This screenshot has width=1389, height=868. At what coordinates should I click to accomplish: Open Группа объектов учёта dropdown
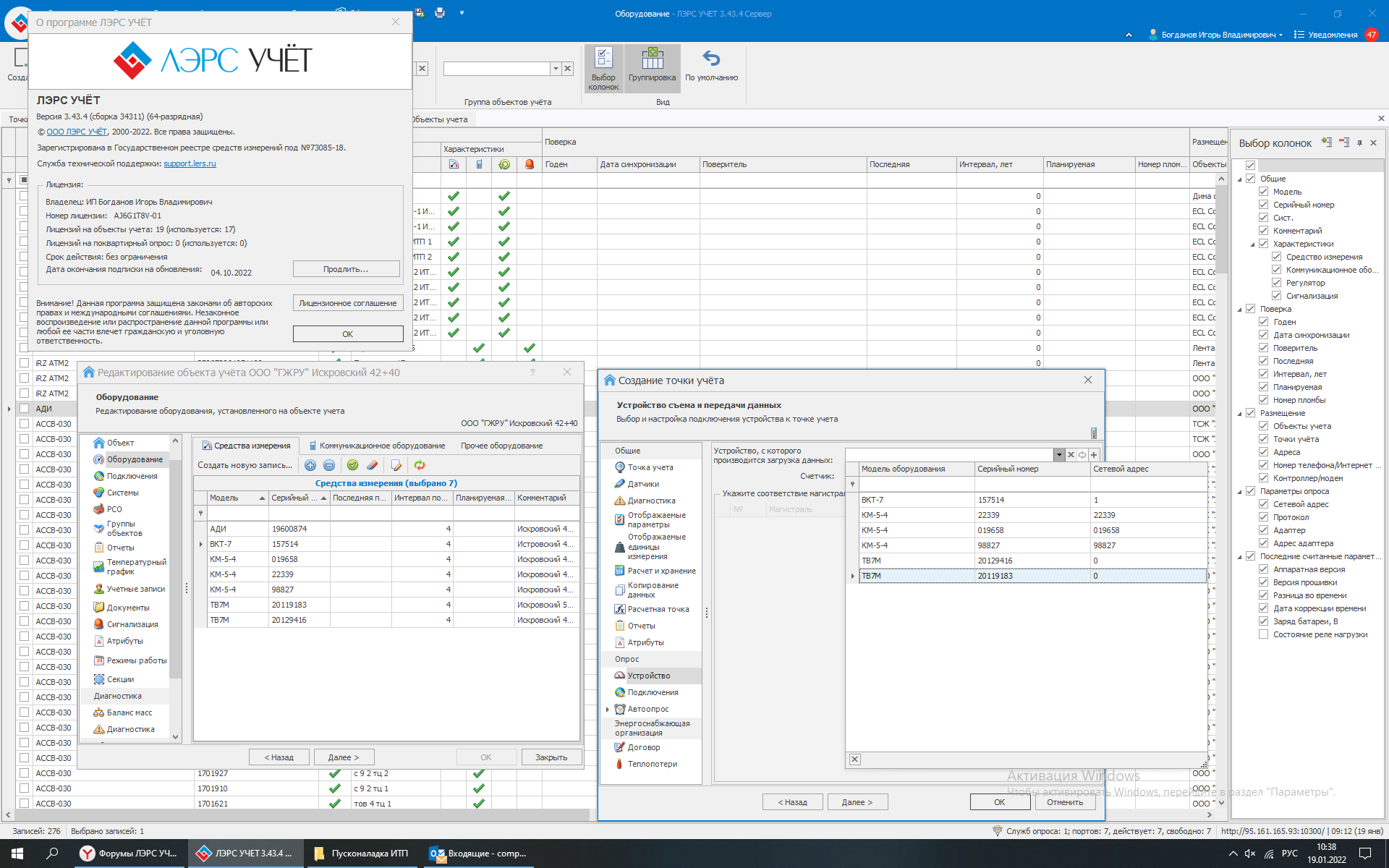pyautogui.click(x=556, y=69)
